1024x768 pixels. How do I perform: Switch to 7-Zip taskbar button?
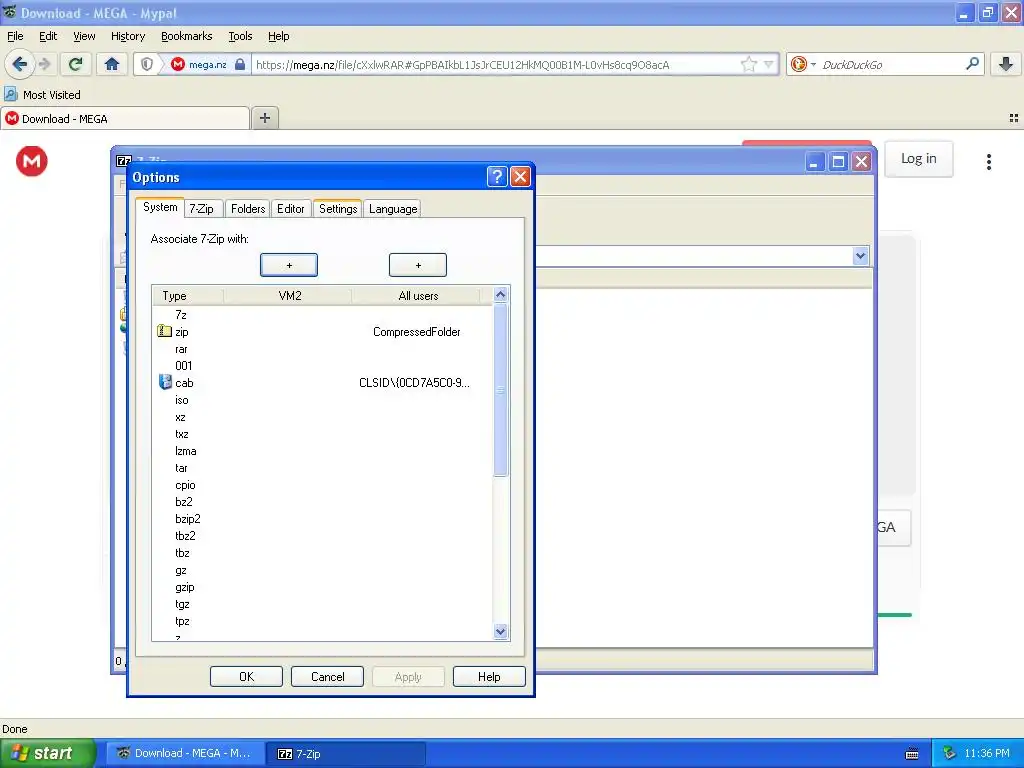tap(345, 754)
